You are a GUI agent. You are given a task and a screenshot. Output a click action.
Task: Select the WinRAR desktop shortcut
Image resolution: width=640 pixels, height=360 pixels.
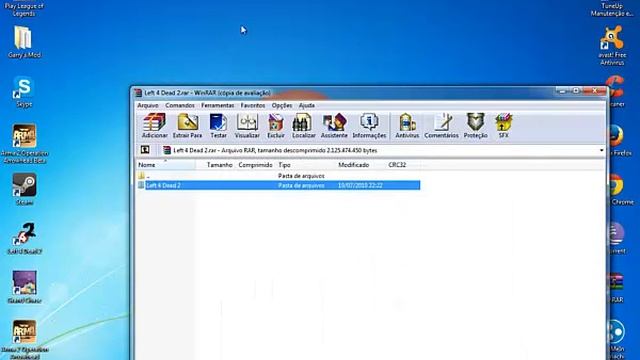click(x=617, y=288)
